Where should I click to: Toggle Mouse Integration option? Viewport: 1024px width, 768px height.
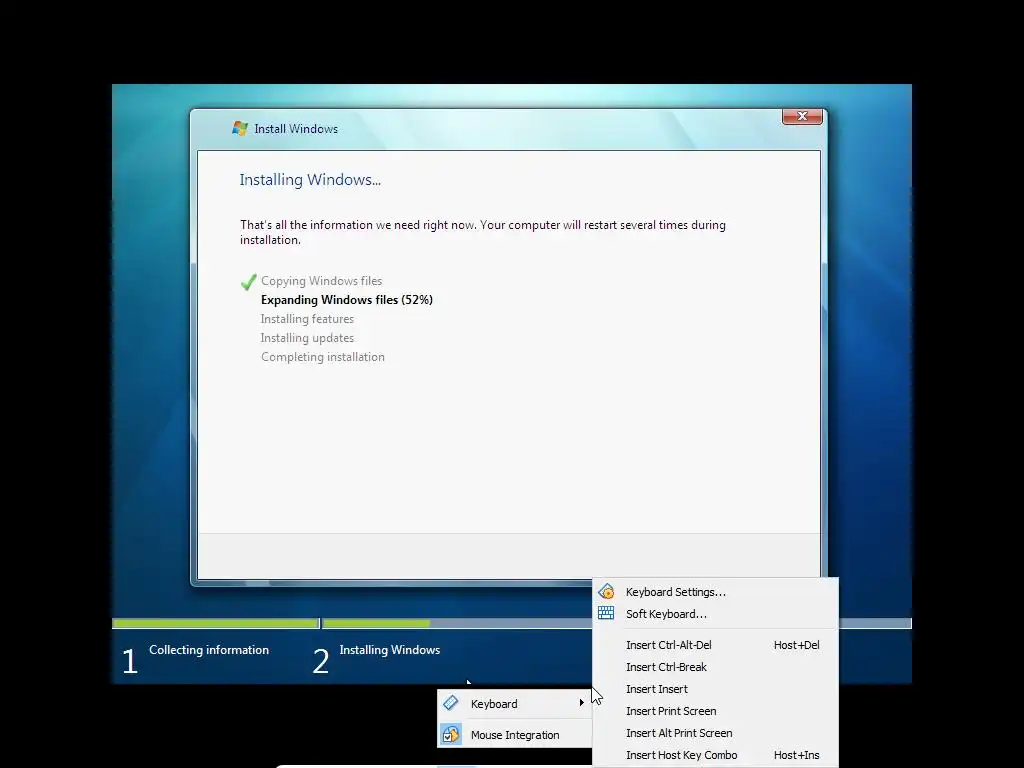click(x=515, y=735)
